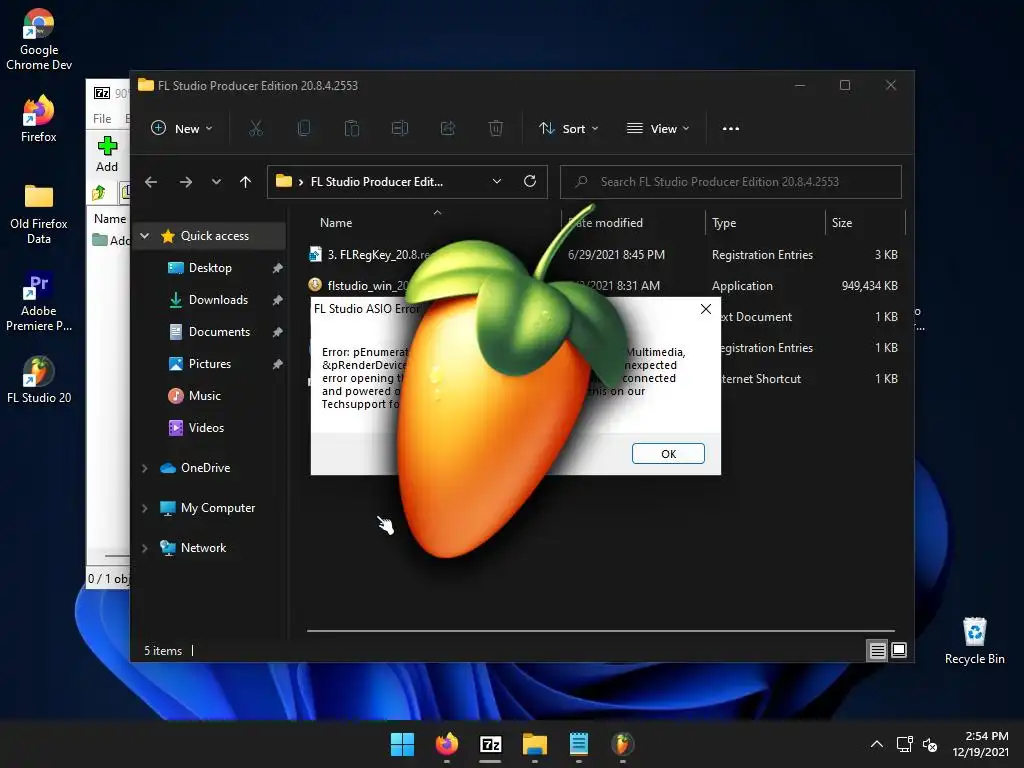Select Videos in navigation pane

pos(206,428)
